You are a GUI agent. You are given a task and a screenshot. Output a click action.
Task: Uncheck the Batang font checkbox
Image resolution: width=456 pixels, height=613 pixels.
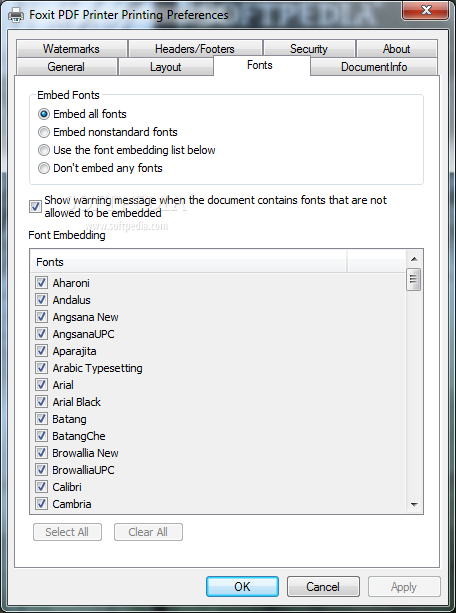coord(41,418)
